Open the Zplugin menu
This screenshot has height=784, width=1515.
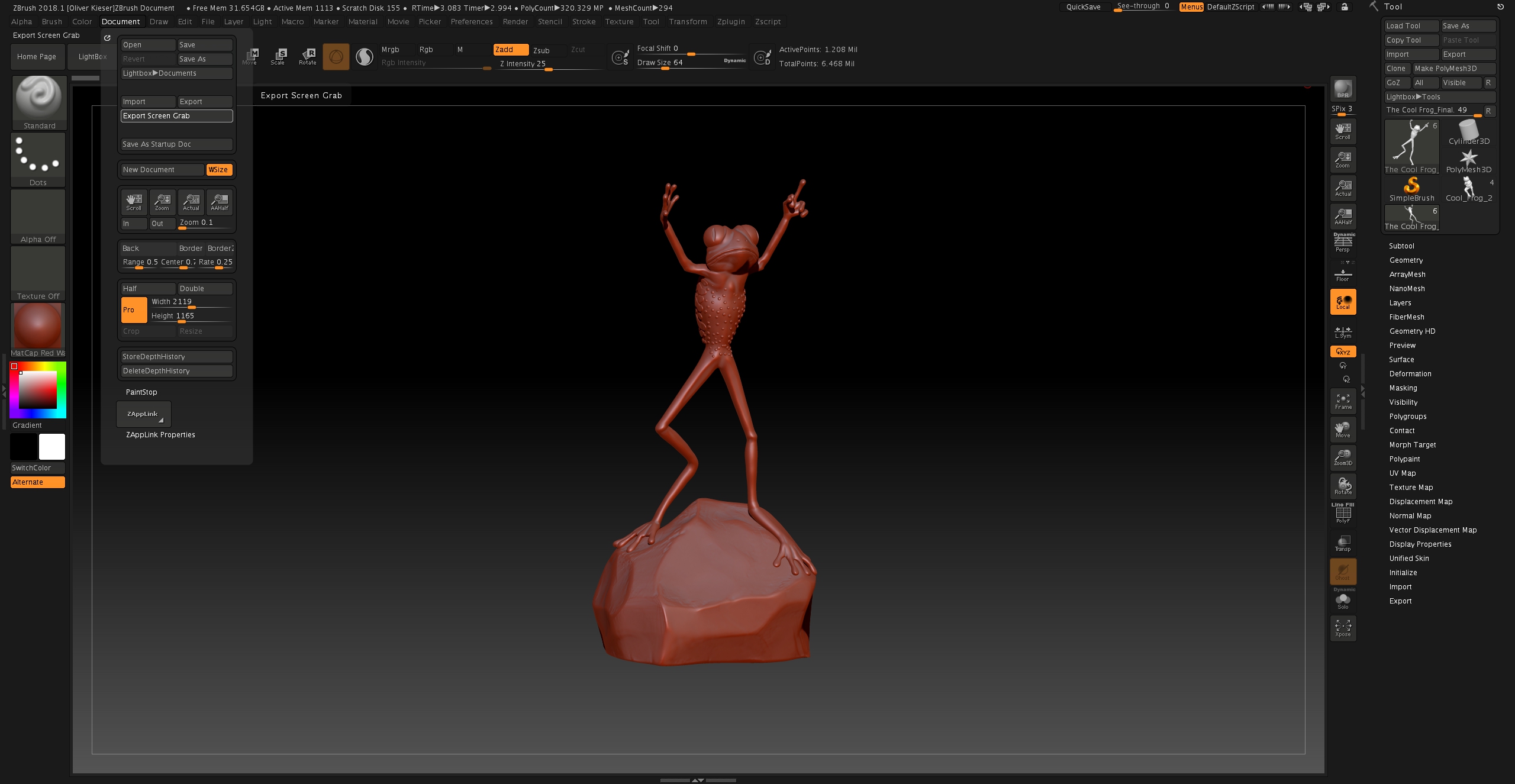(731, 22)
